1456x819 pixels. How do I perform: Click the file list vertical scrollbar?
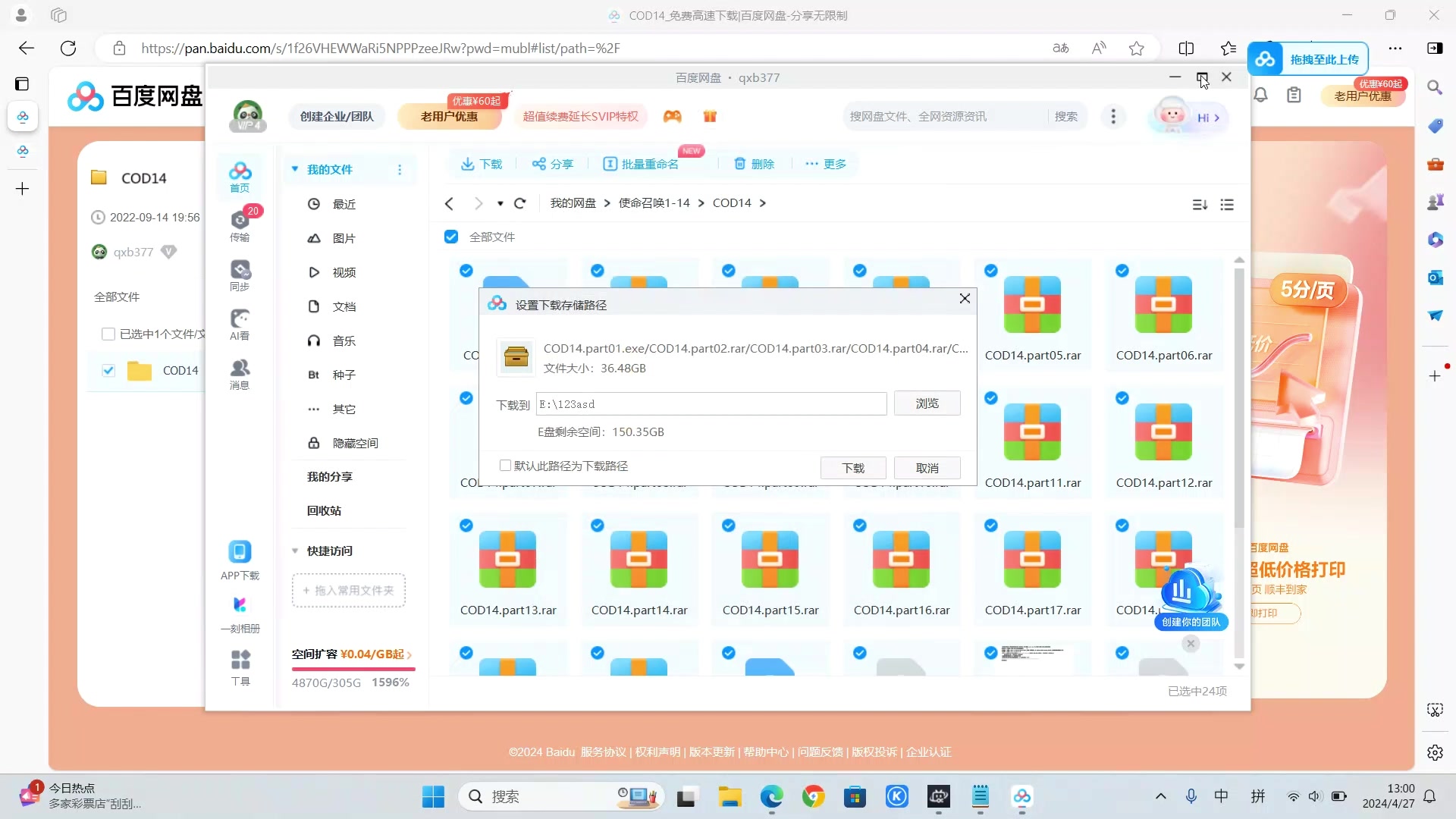tap(1239, 398)
